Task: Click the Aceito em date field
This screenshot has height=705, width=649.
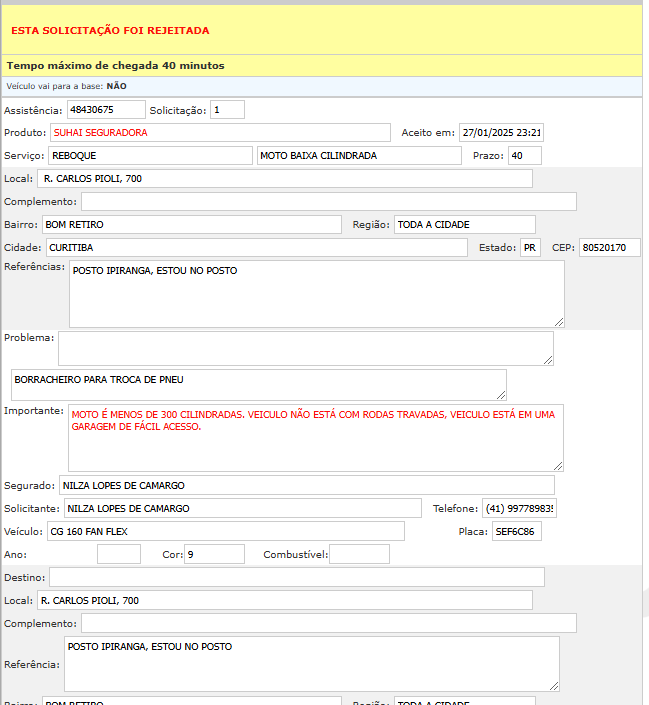Action: pyautogui.click(x=500, y=132)
